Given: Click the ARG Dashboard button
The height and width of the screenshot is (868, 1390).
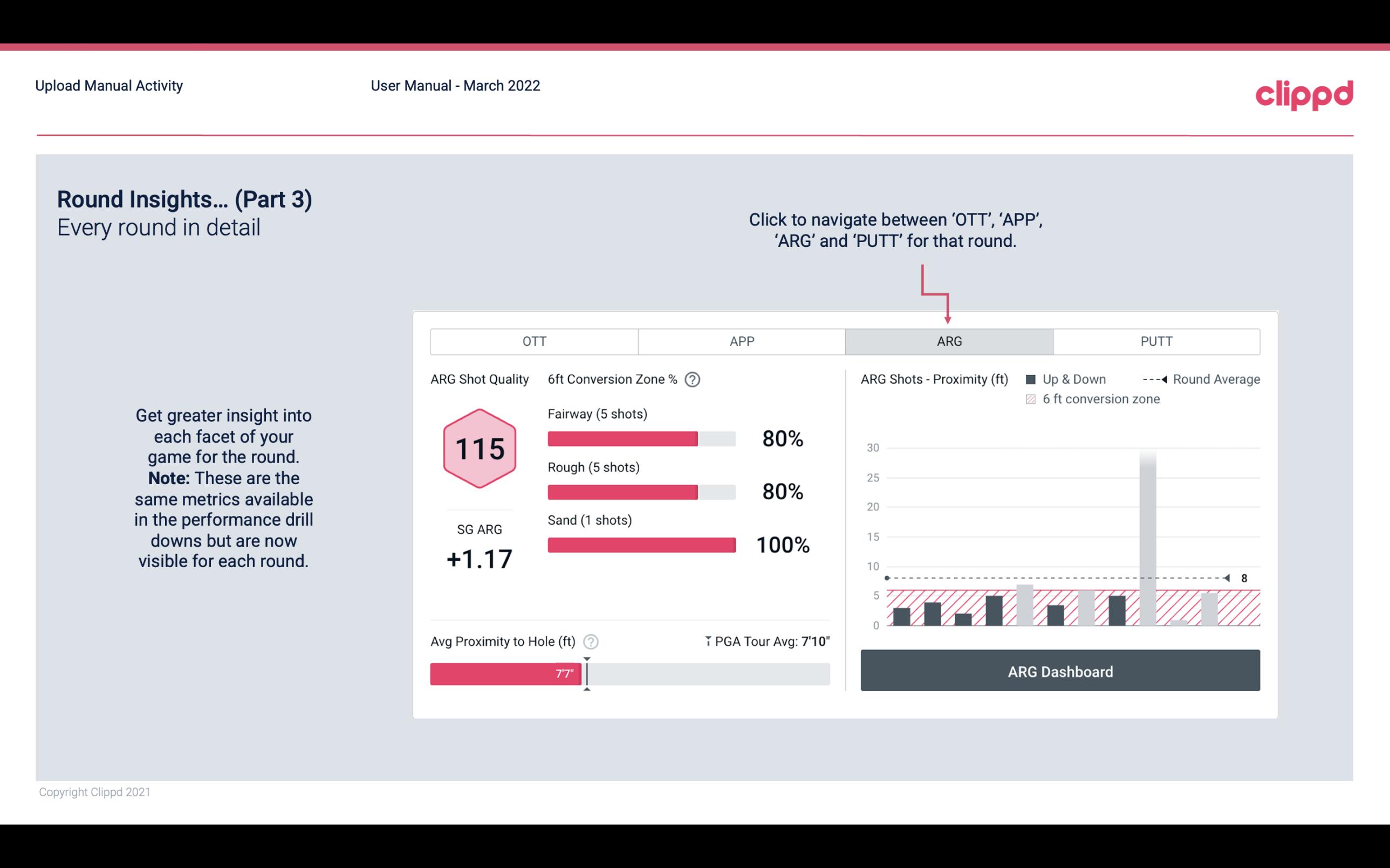Looking at the screenshot, I should tap(1060, 670).
